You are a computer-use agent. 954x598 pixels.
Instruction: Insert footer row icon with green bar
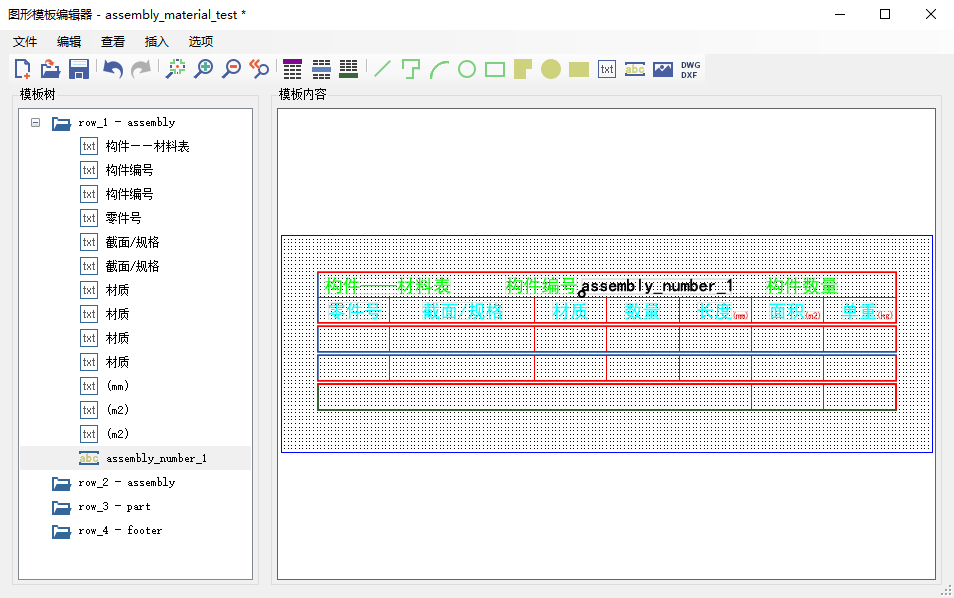tap(349, 69)
